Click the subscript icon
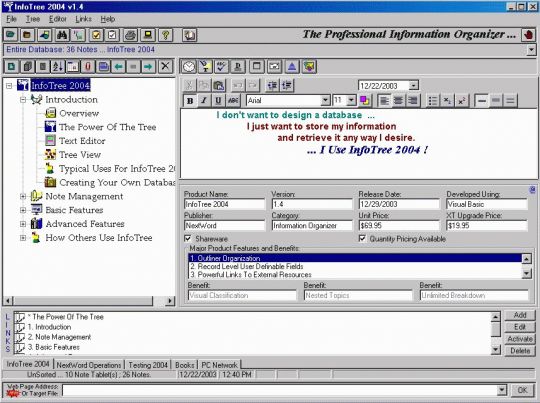The height and width of the screenshot is (403, 540). point(447,101)
